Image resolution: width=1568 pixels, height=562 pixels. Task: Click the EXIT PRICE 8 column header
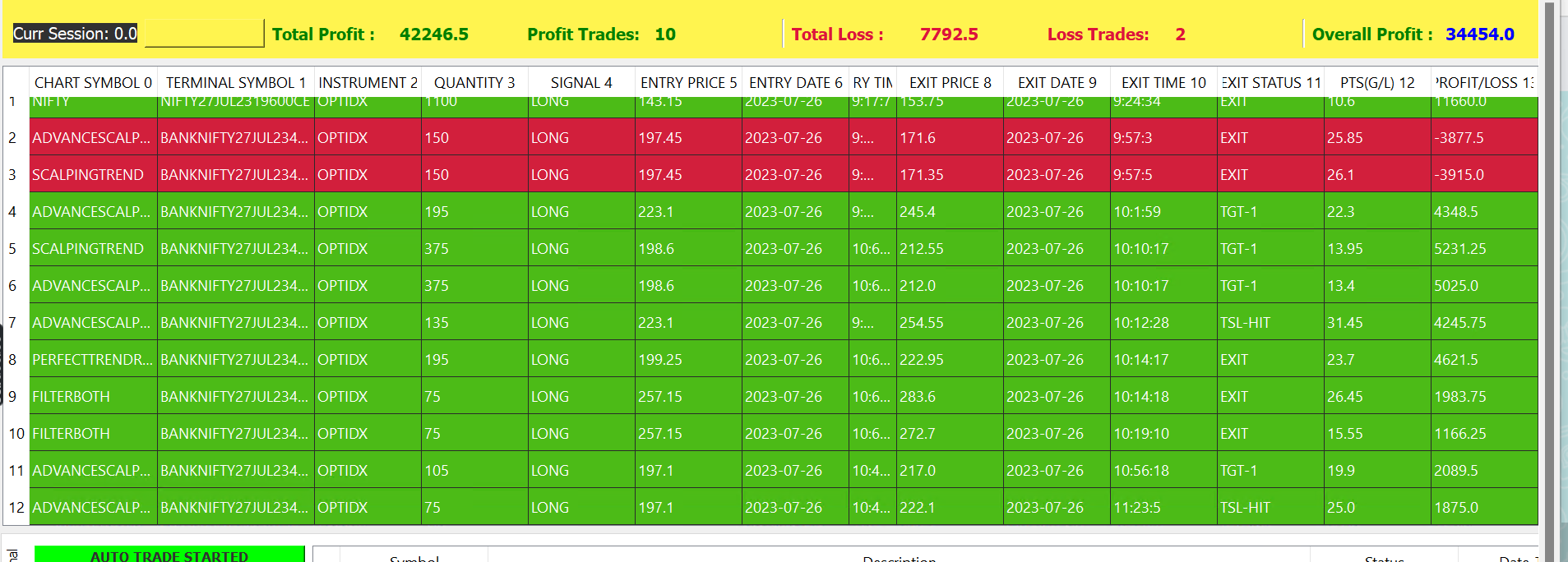[x=950, y=82]
